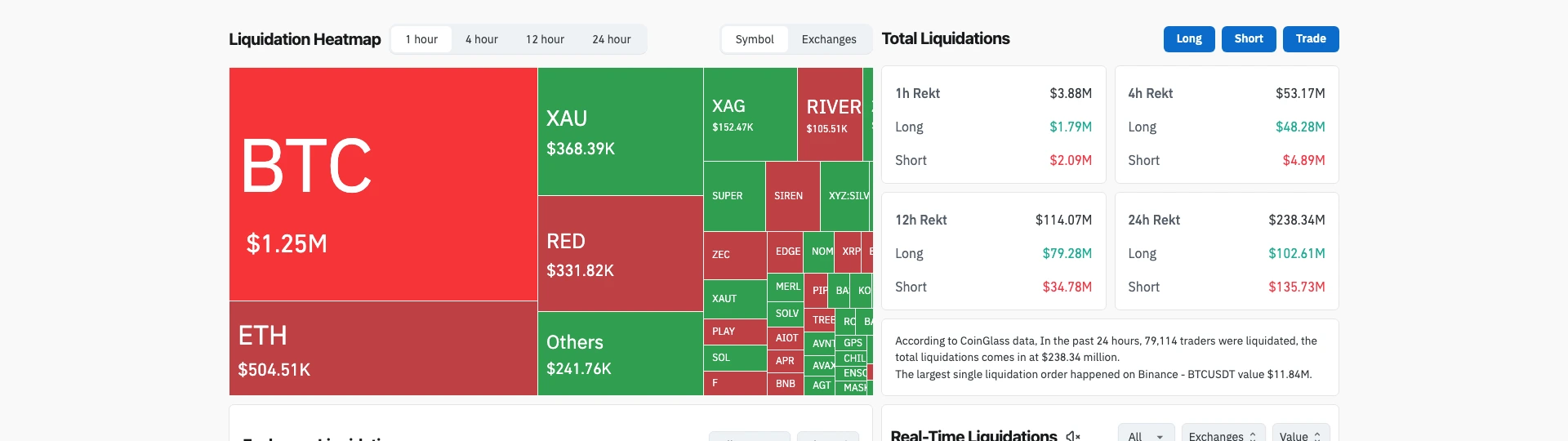The height and width of the screenshot is (441, 1568).
Task: Click the blue Long button
Action: (x=1188, y=39)
